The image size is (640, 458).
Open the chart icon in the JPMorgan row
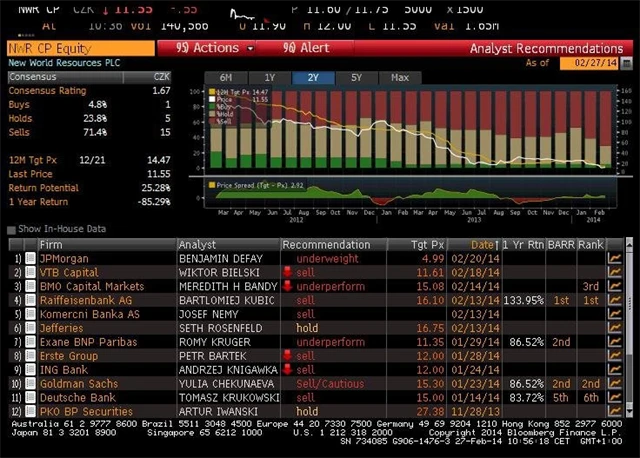pyautogui.click(x=615, y=258)
